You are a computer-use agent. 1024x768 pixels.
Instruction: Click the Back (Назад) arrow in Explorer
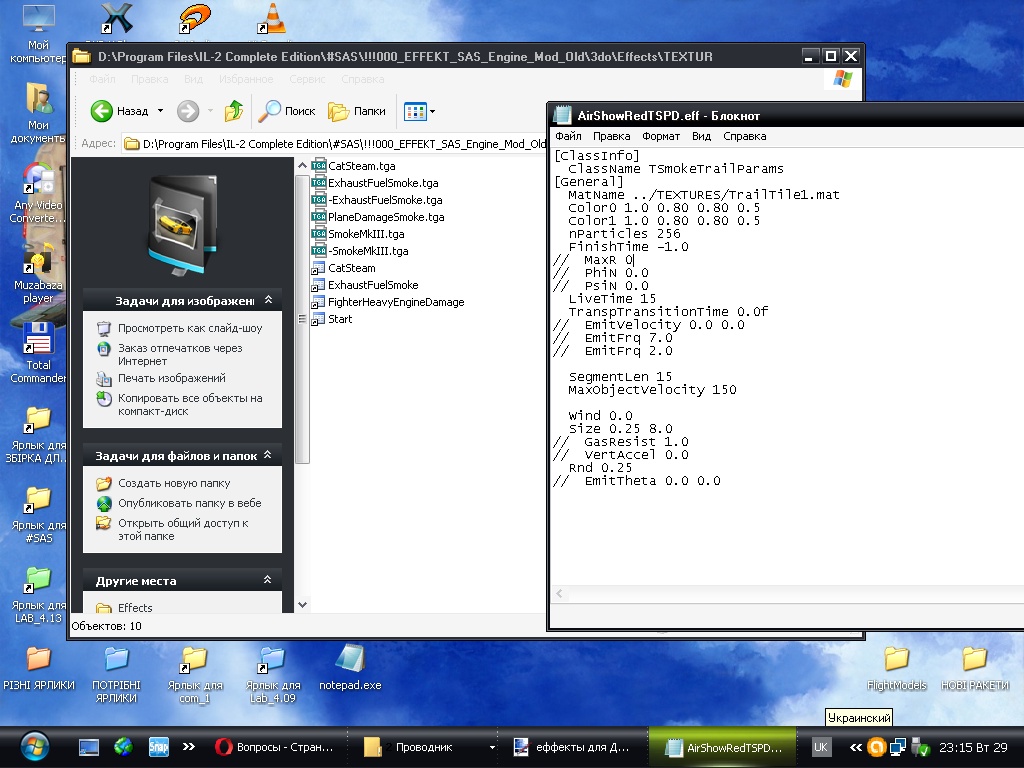click(x=103, y=111)
